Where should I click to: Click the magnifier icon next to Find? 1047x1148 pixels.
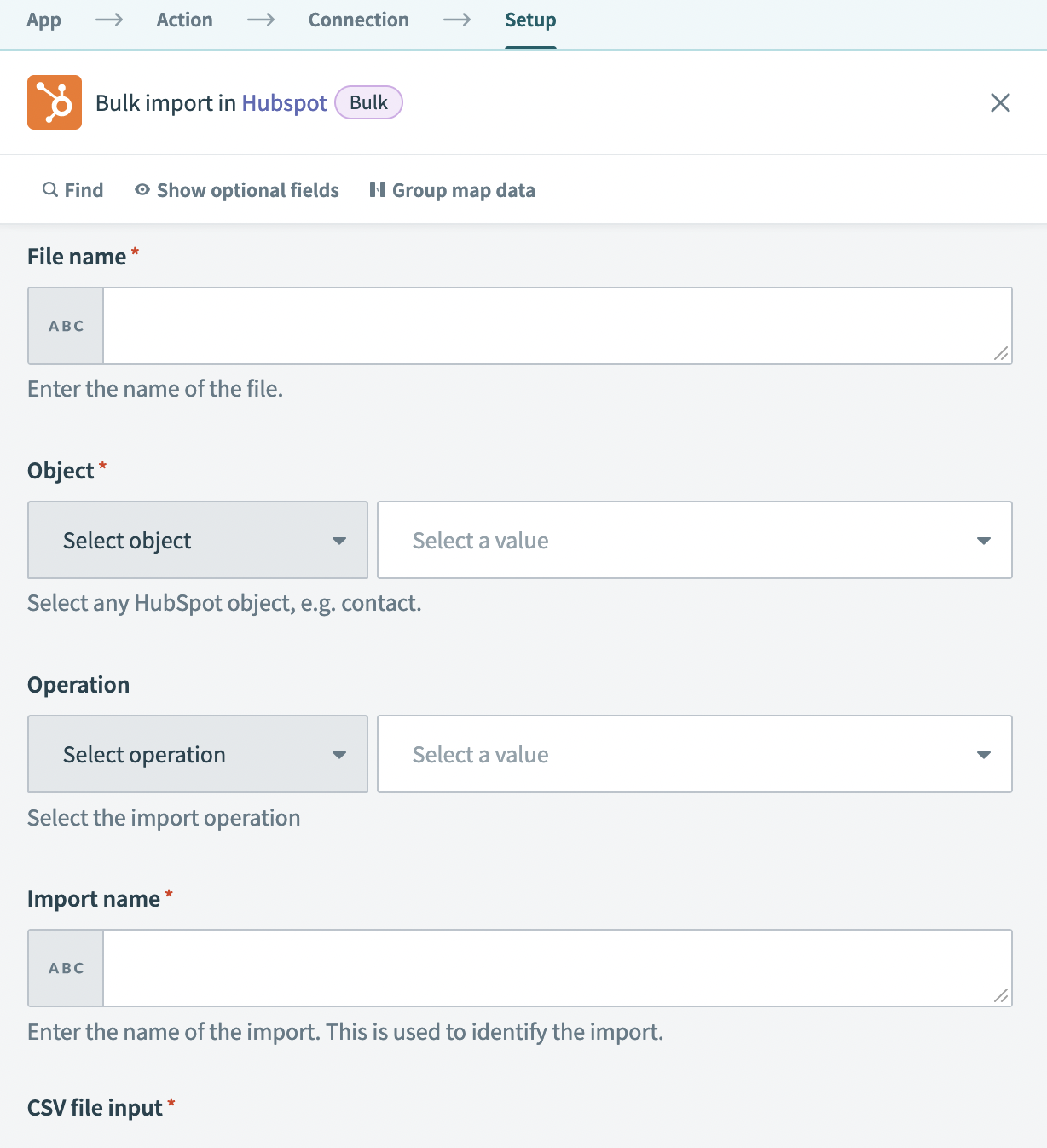(x=50, y=189)
